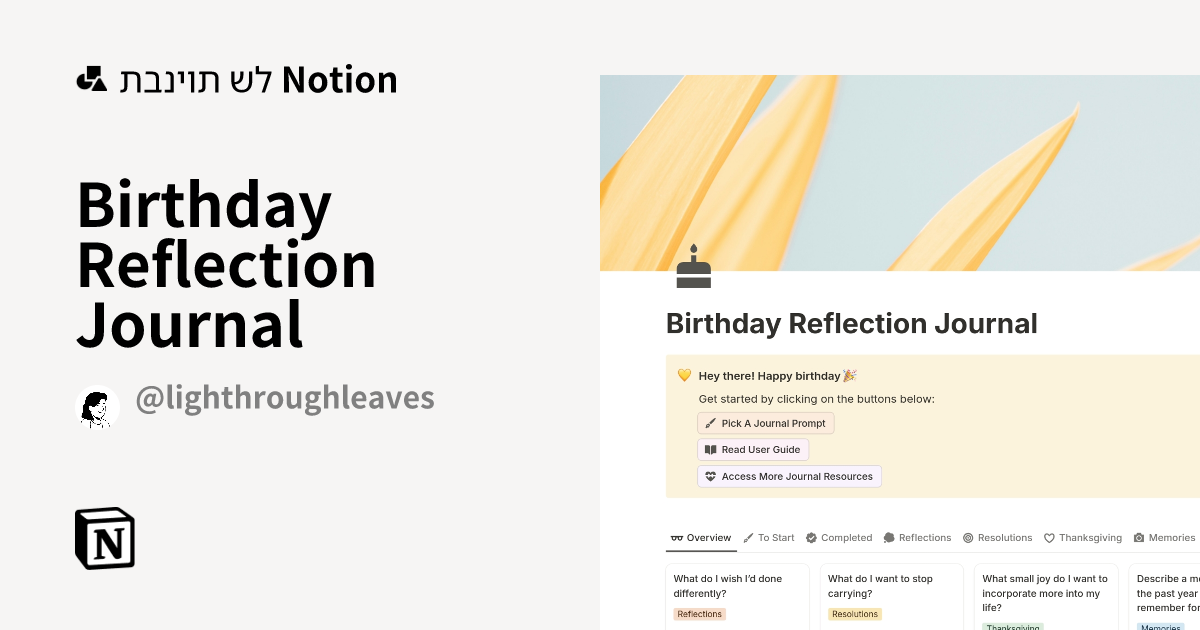This screenshot has width=1200, height=630.
Task: Open the Read User Guide button
Action: tap(753, 449)
